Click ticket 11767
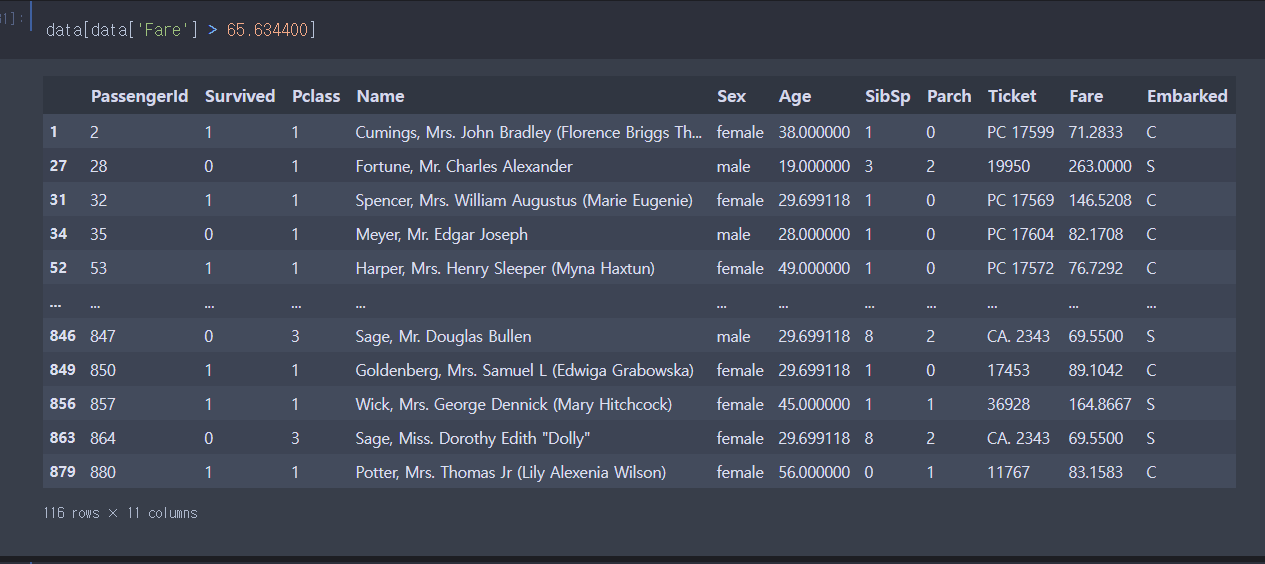 click(1008, 472)
